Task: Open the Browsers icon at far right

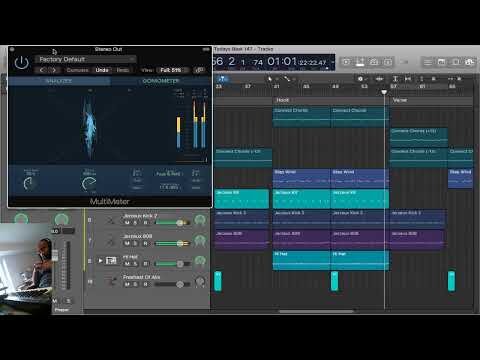Action: pyautogui.click(x=470, y=62)
